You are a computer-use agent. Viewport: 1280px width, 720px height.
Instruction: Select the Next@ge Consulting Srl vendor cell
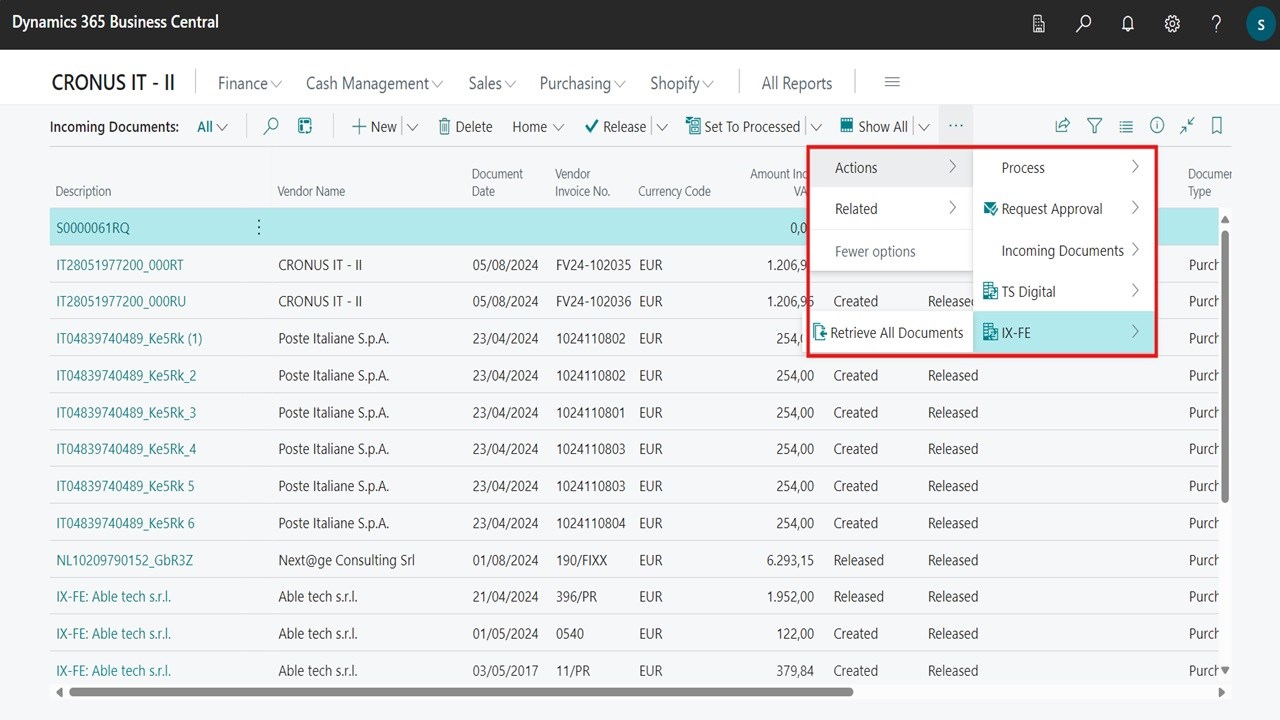pos(346,560)
